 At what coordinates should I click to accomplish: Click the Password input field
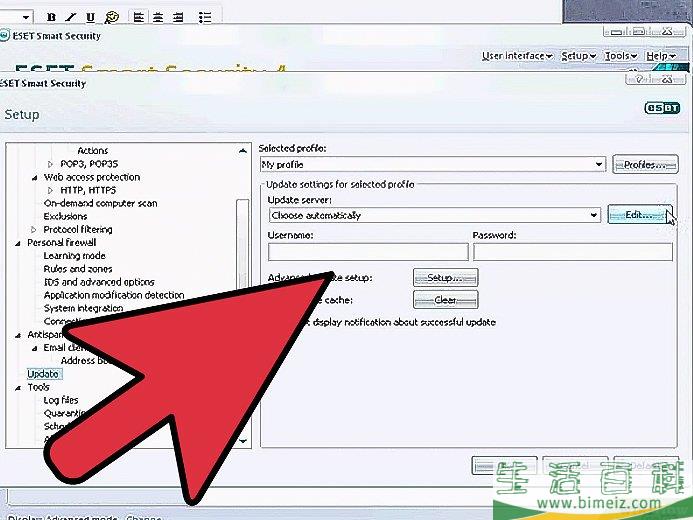(x=573, y=252)
